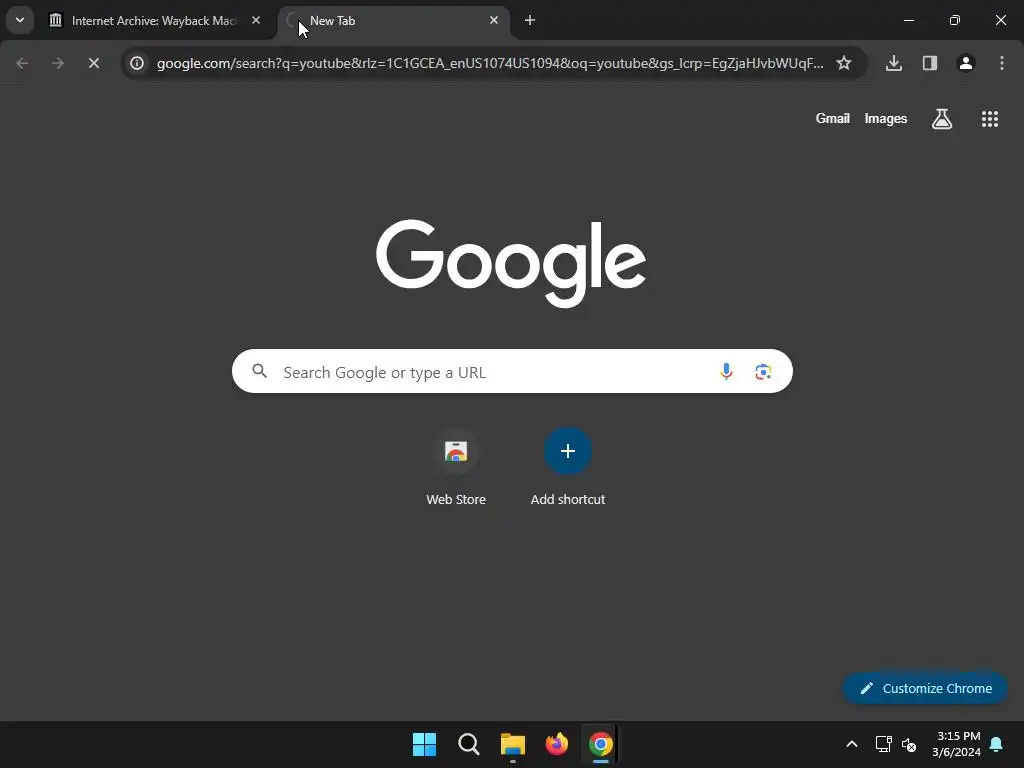Open the Google apps grid
1024x768 pixels.
pyautogui.click(x=990, y=119)
